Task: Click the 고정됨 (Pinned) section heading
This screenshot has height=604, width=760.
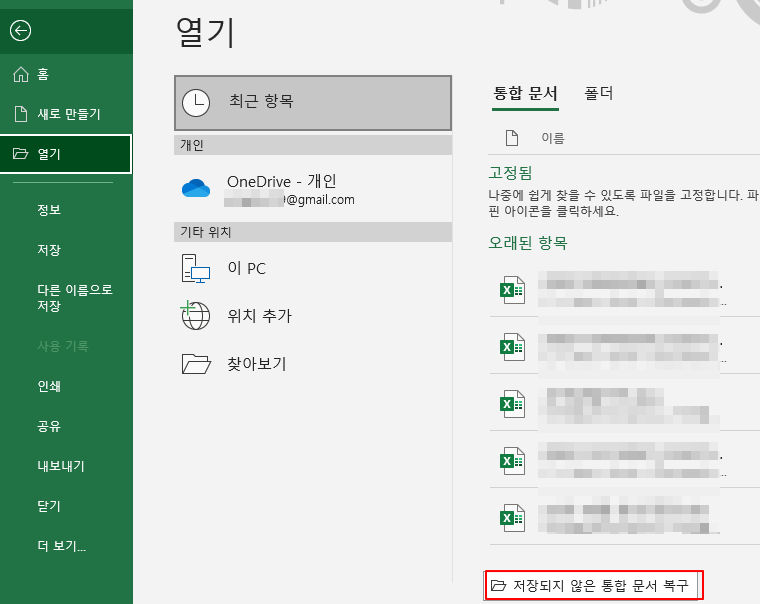Action: [x=510, y=172]
